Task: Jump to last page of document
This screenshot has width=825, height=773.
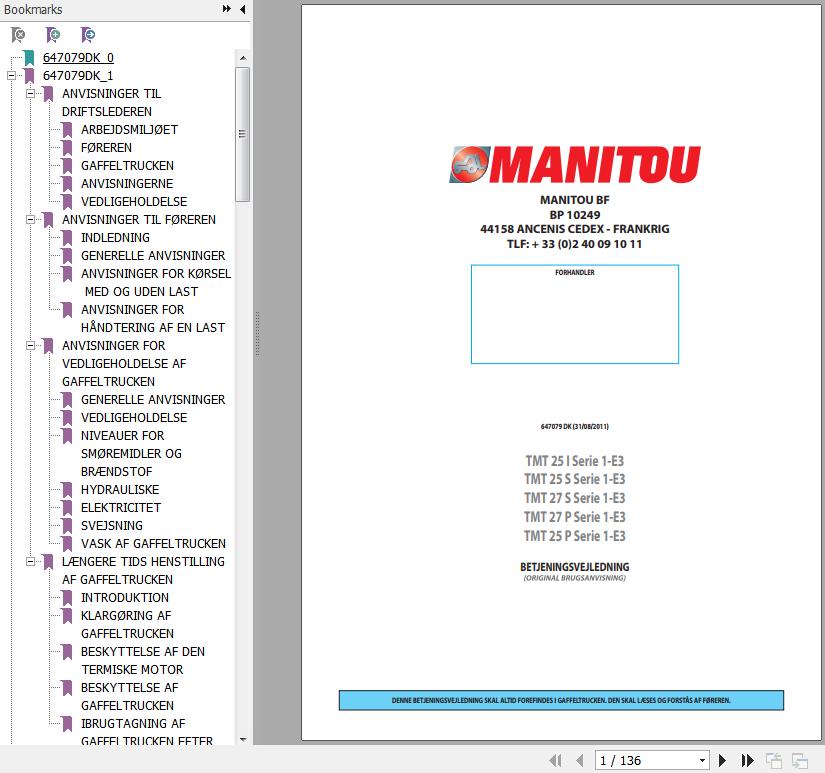Action: pyautogui.click(x=747, y=760)
